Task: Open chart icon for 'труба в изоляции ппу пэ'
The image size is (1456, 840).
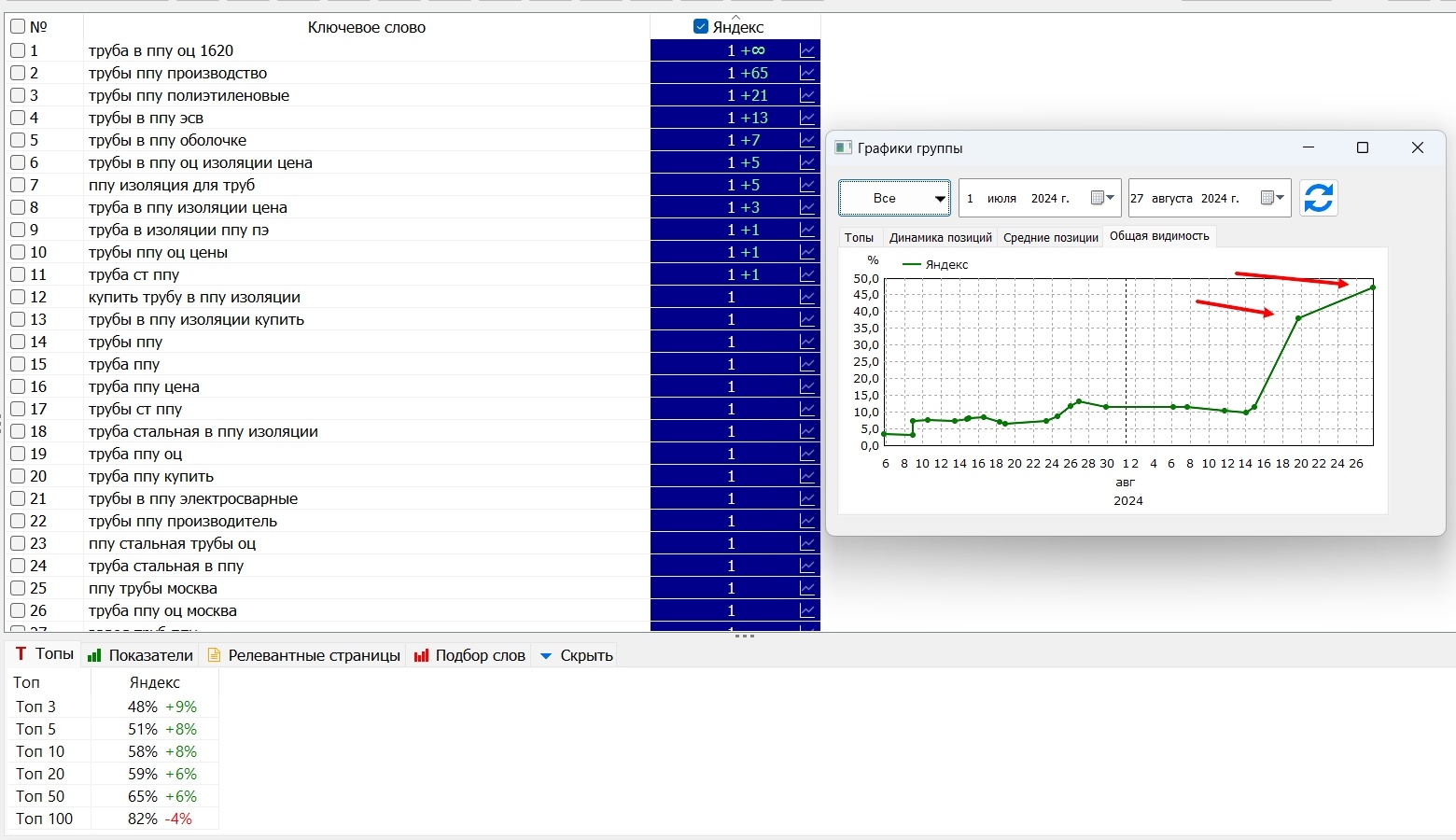Action: [807, 230]
